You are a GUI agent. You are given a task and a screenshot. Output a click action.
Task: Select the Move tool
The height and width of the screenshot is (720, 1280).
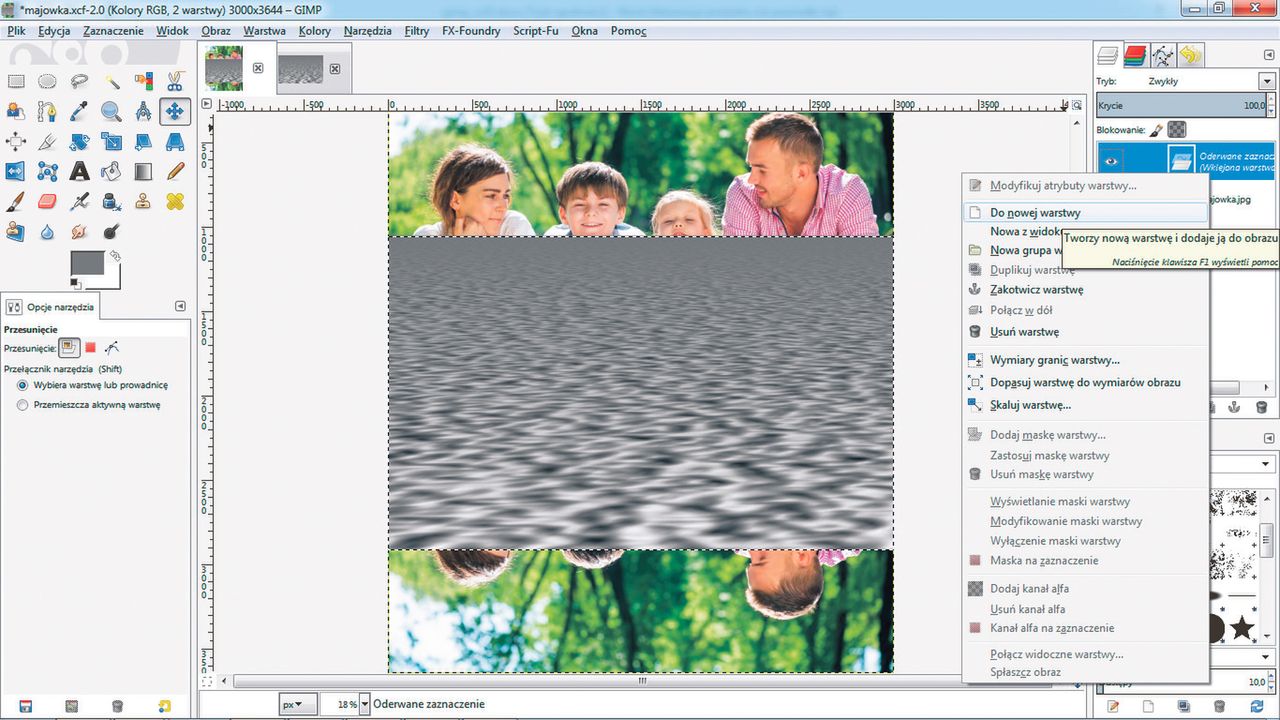pos(175,112)
